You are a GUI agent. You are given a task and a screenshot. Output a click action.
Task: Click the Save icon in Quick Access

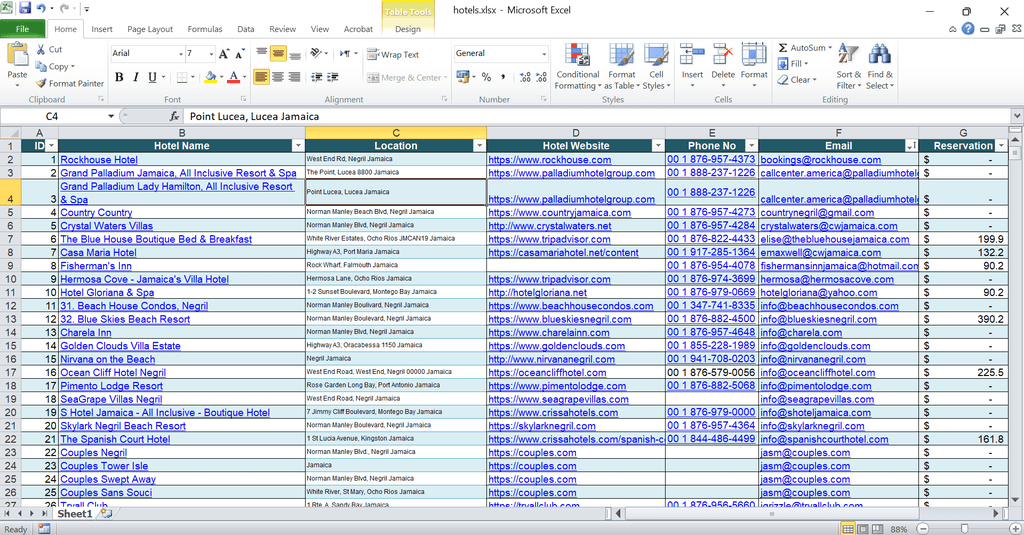(x=25, y=9)
